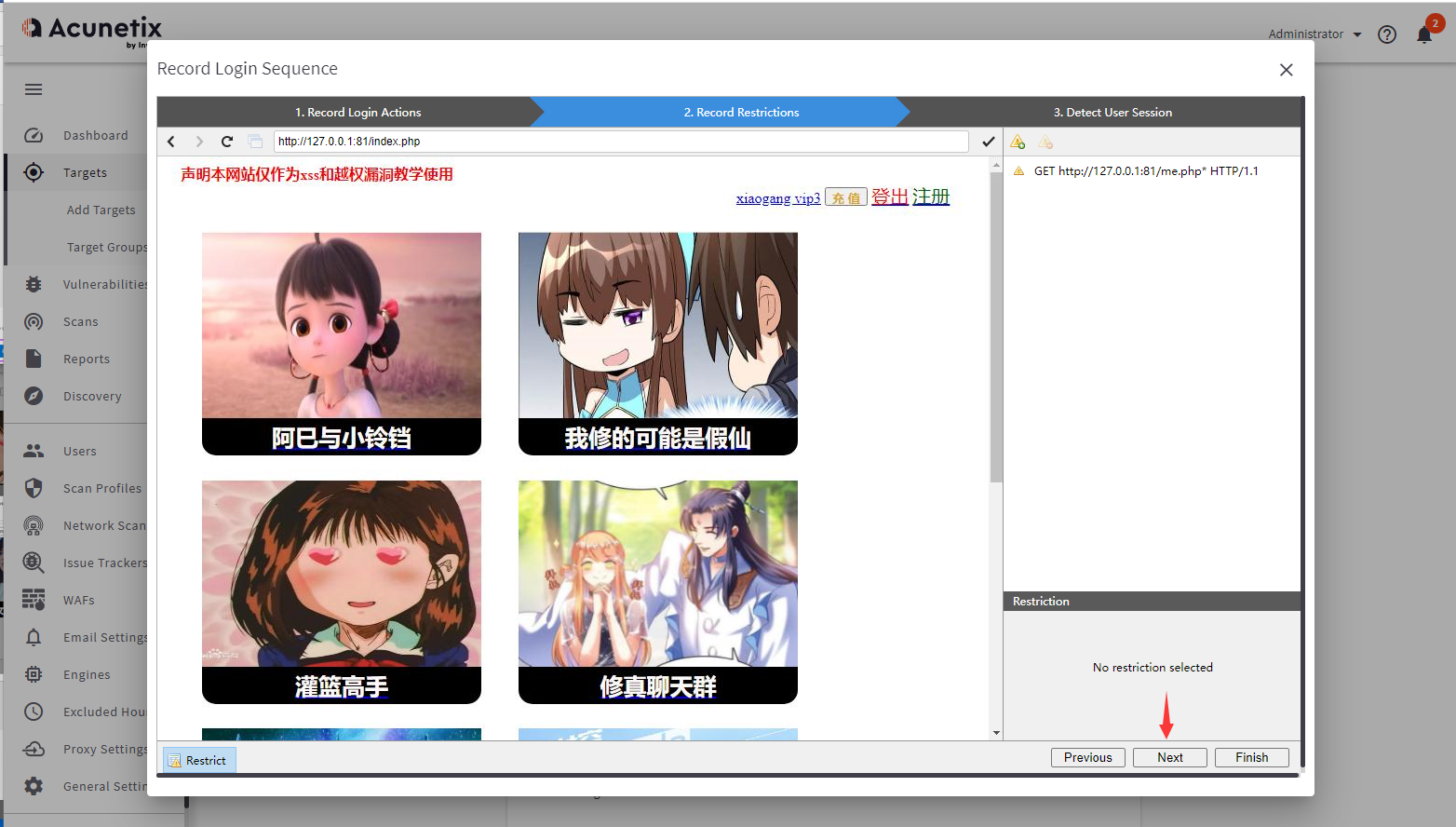
Task: Open the notifications bell with badge
Action: [x=1425, y=34]
